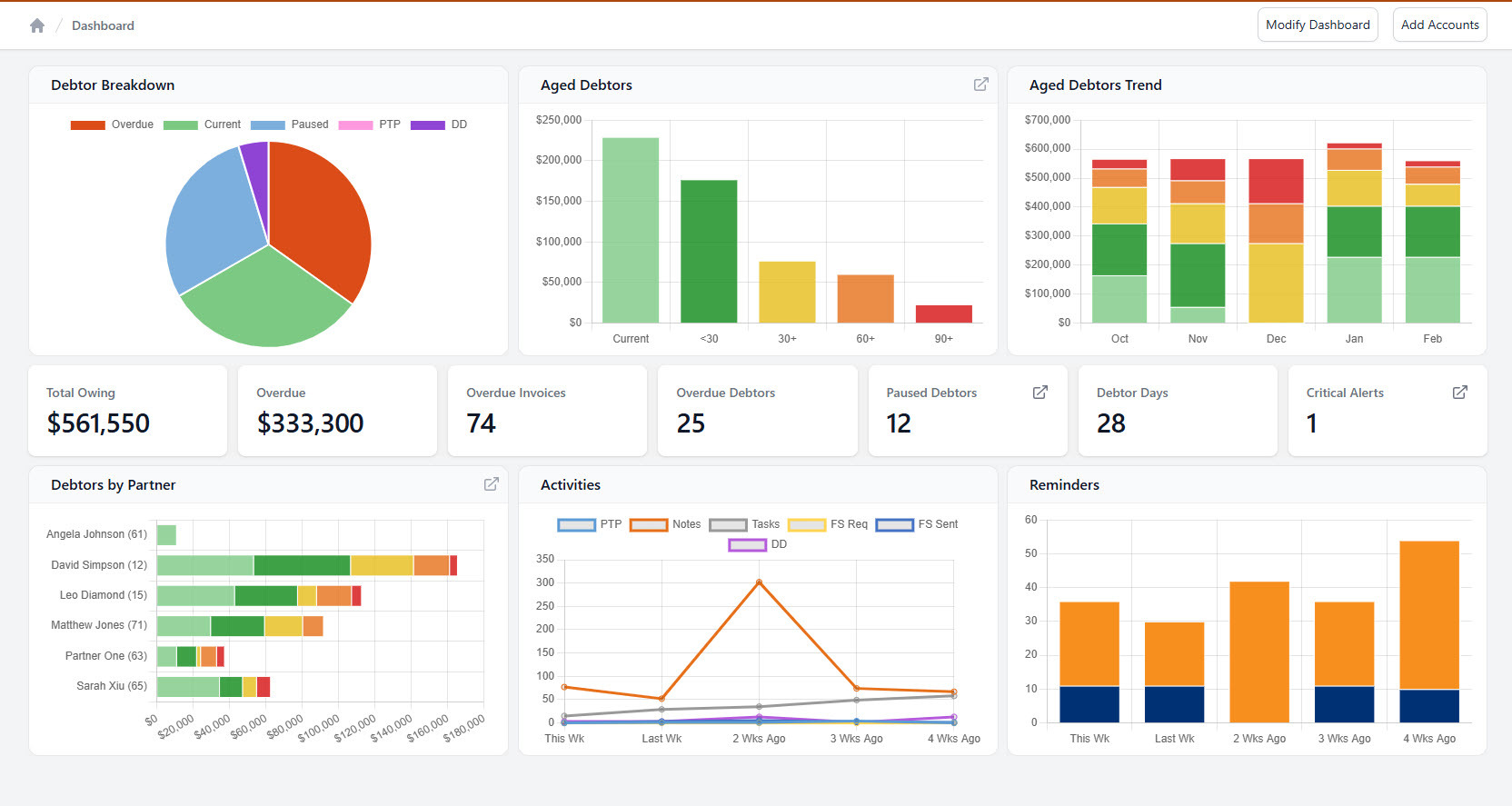Click the Dec stacked bar in Trend chart
This screenshot has height=806, width=1512.
tap(1276, 241)
